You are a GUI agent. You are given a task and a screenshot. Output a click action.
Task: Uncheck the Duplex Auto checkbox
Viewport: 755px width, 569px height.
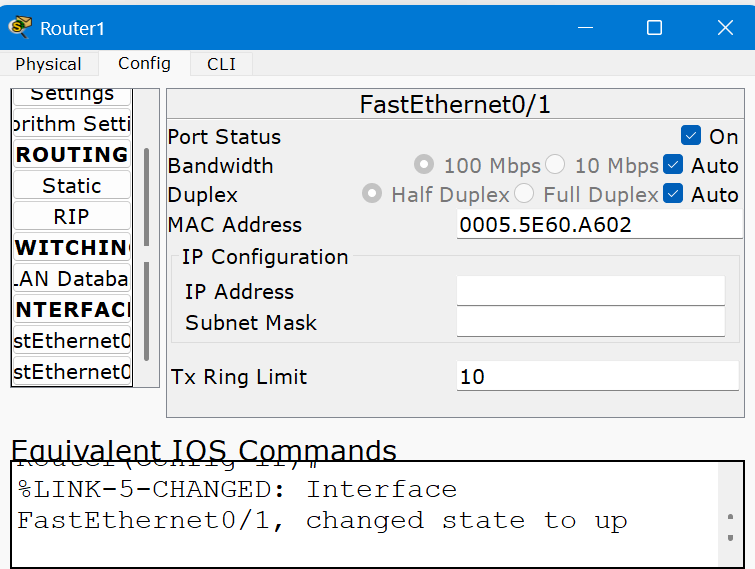click(x=673, y=194)
